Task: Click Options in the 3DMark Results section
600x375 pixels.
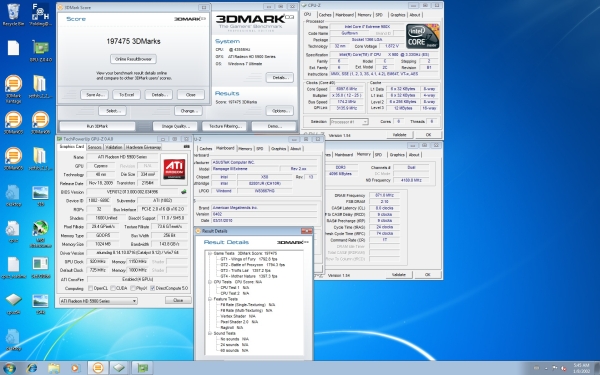Action: [x=280, y=111]
